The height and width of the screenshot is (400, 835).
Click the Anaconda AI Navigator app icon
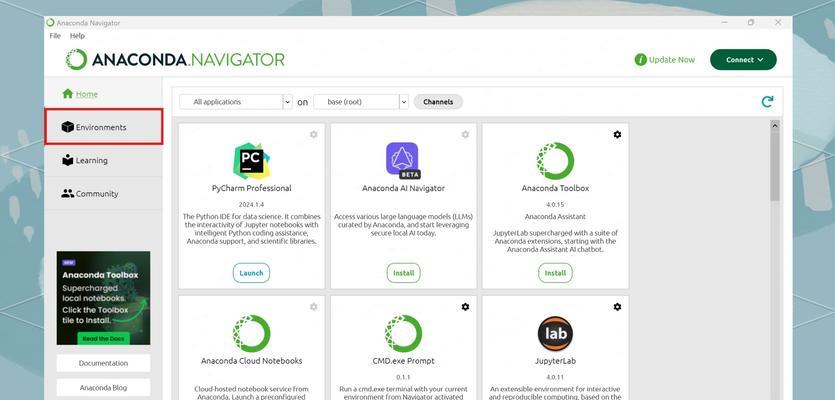(403, 161)
